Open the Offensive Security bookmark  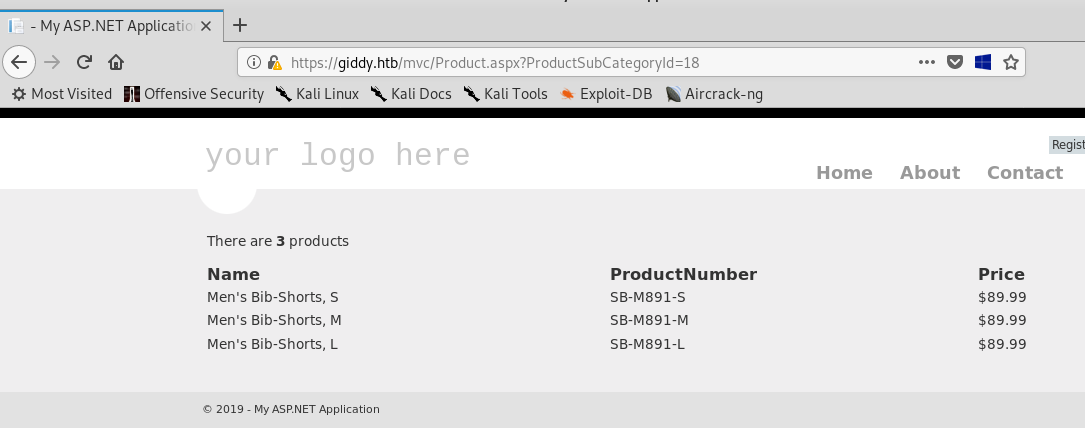pos(194,94)
